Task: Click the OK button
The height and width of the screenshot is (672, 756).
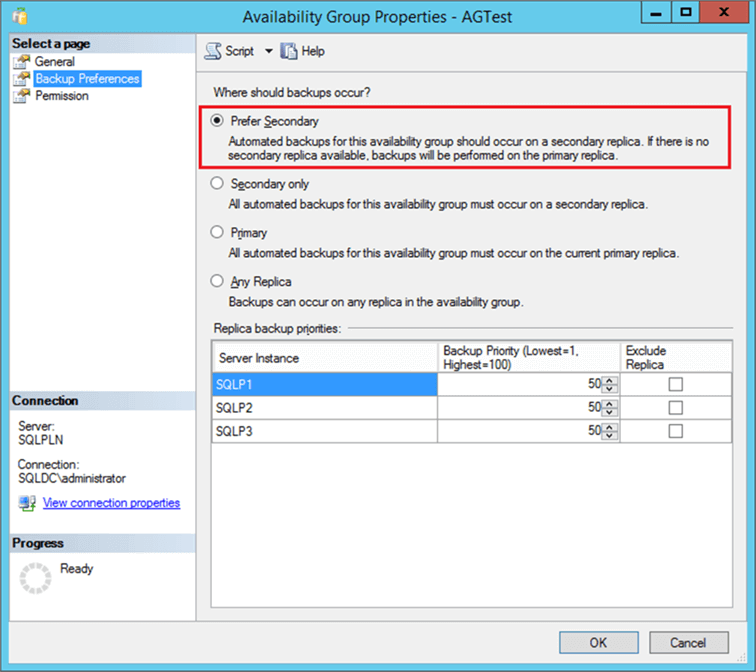Action: click(598, 643)
